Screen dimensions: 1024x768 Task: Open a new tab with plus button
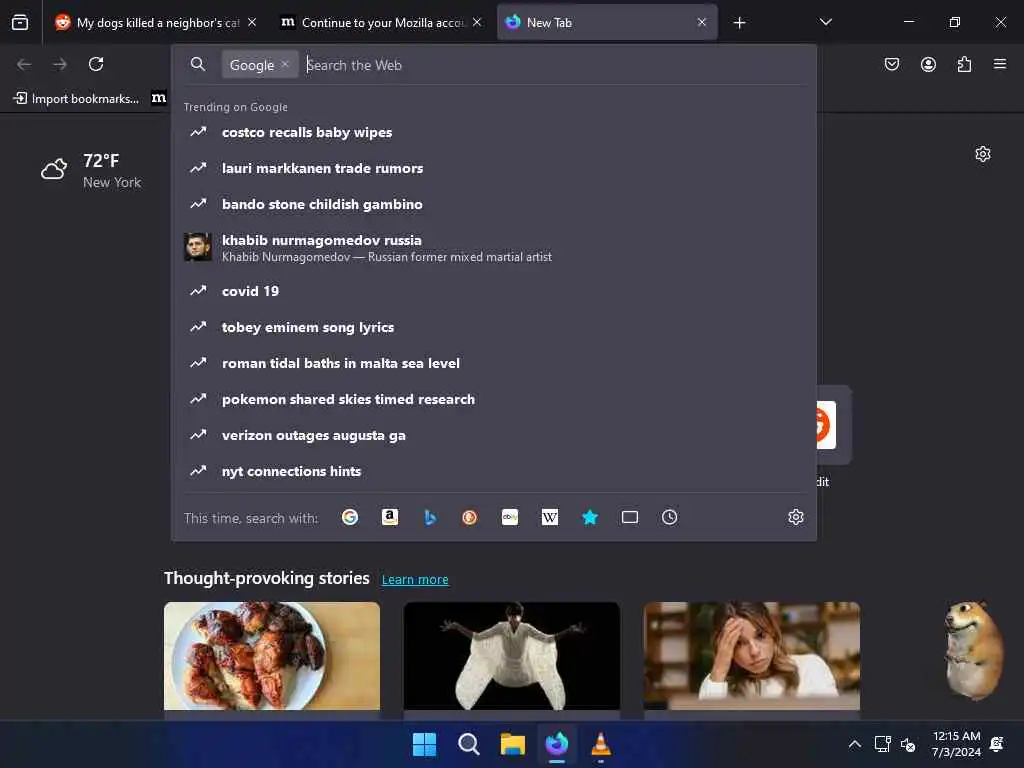click(739, 23)
